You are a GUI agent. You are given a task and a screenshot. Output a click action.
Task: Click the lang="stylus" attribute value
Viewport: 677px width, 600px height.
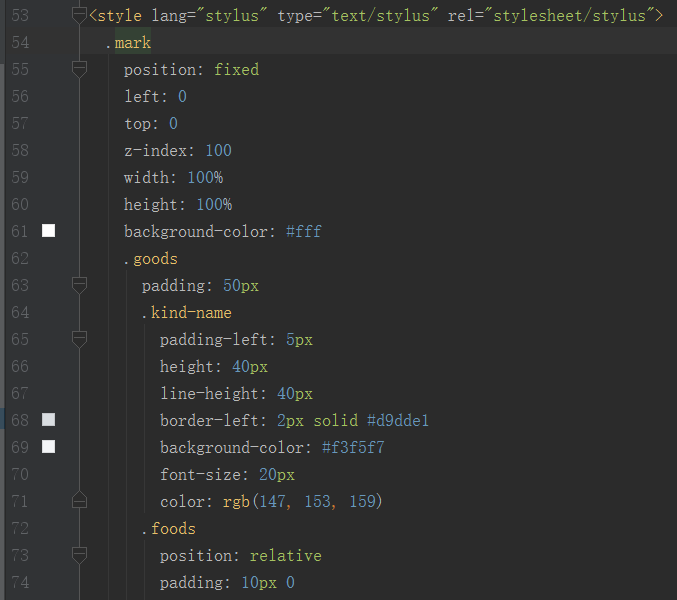231,16
